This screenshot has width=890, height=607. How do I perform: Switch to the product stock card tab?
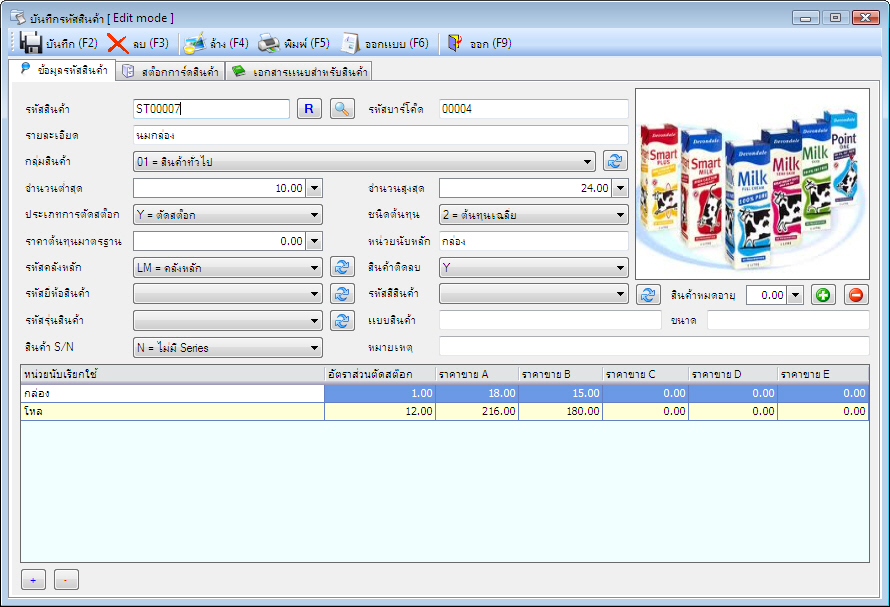pyautogui.click(x=170, y=72)
